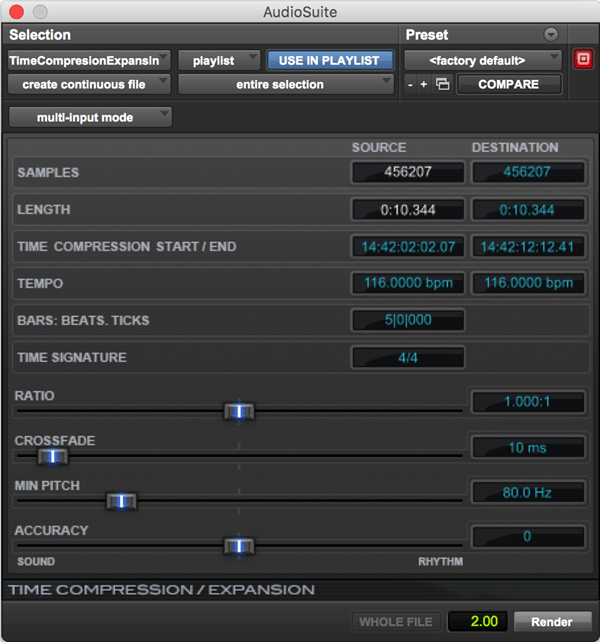Toggle the COMPARE button

click(508, 84)
